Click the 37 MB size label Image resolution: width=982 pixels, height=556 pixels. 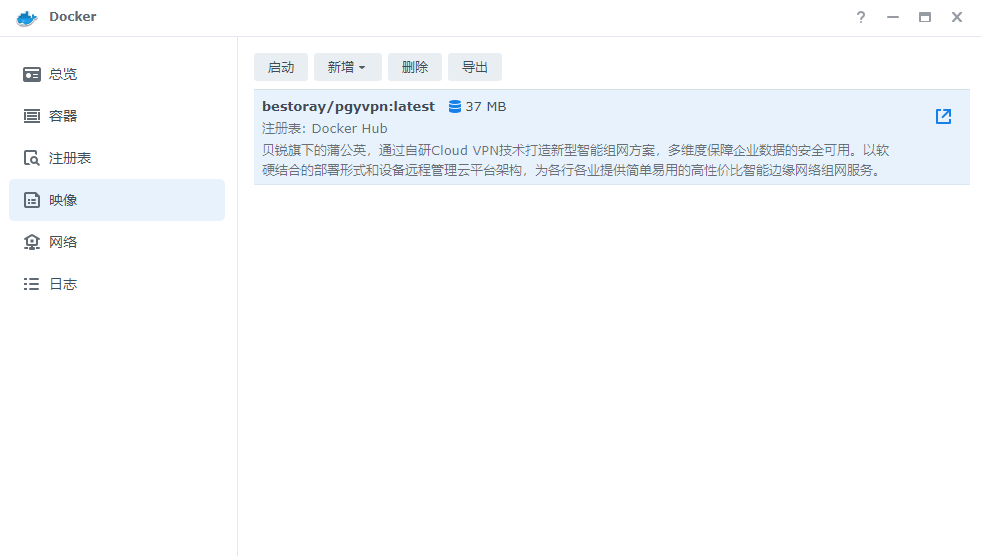[x=485, y=106]
